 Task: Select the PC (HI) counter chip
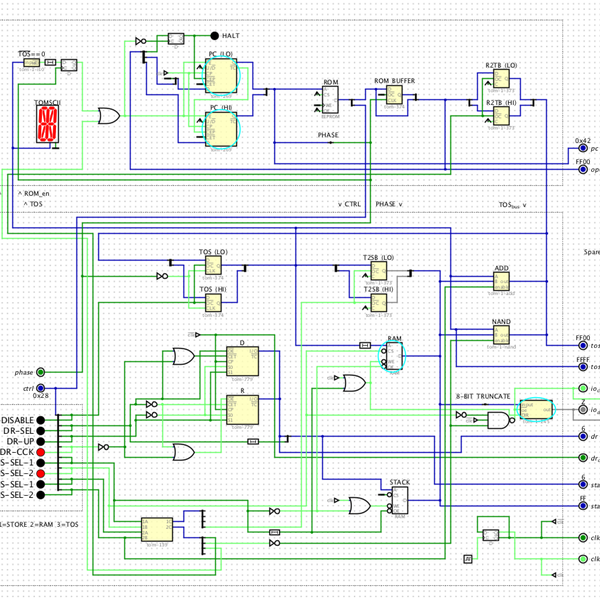click(221, 129)
